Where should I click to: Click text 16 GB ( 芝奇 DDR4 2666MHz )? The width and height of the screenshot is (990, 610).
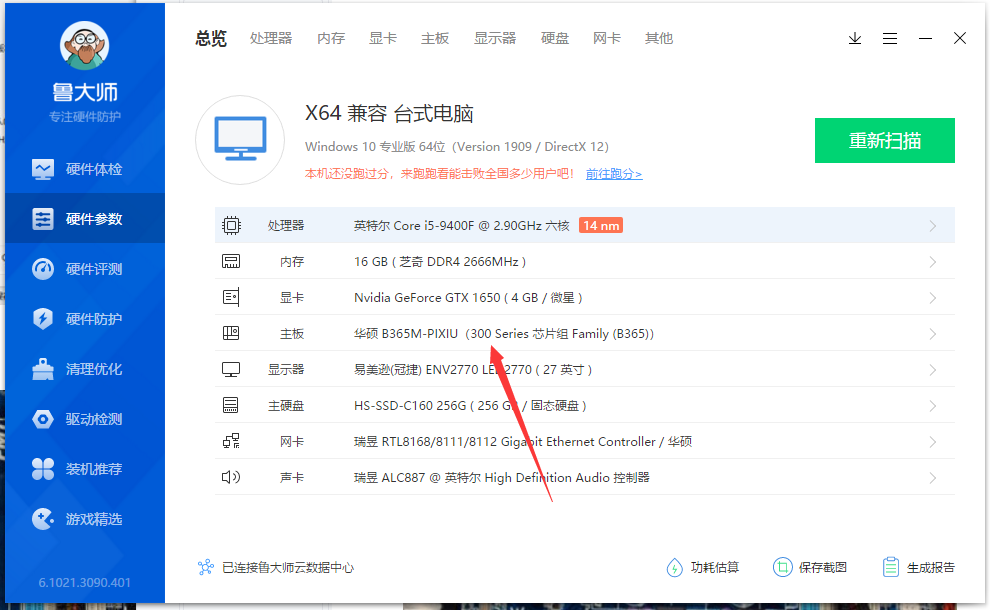pos(440,261)
